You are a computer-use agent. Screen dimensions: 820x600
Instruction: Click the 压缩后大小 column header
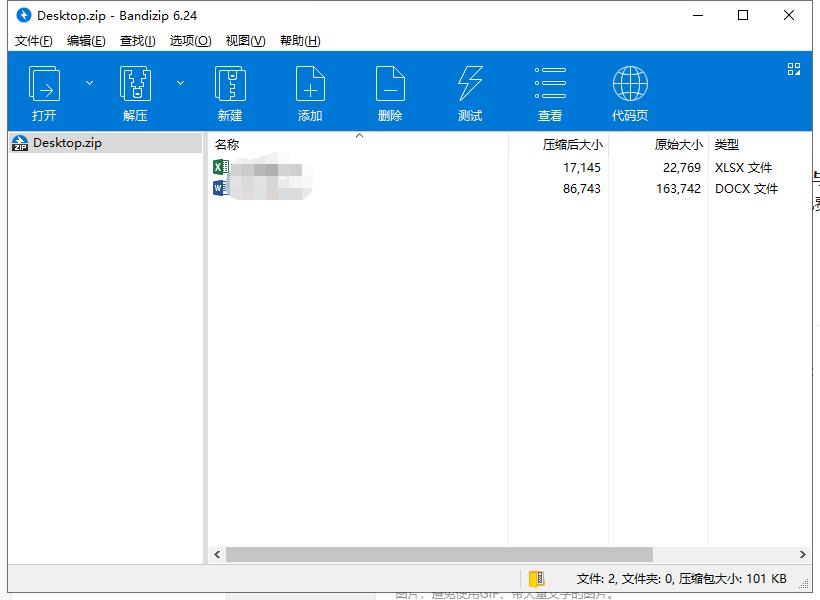(570, 144)
